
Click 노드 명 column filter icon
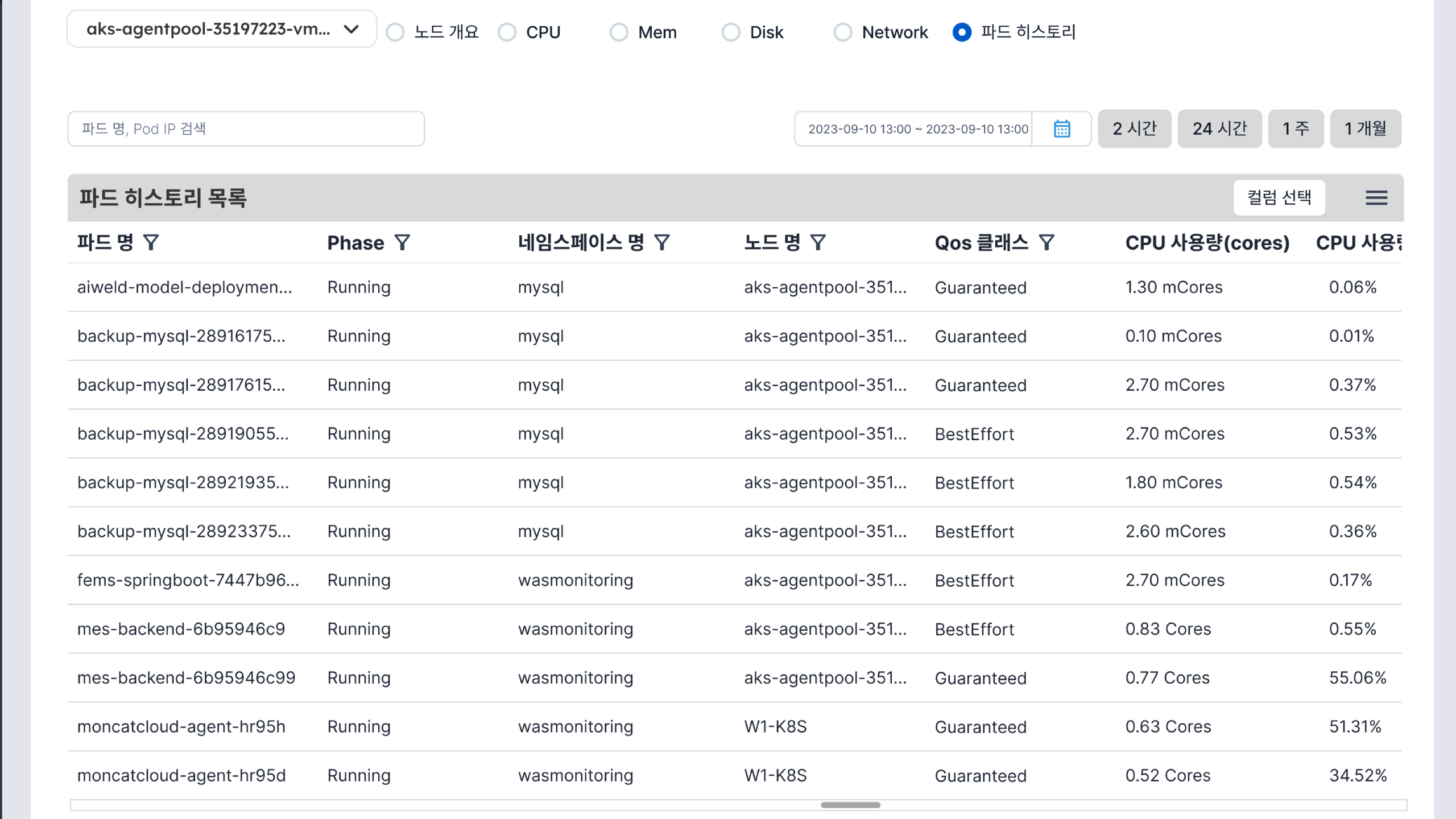[x=818, y=243]
